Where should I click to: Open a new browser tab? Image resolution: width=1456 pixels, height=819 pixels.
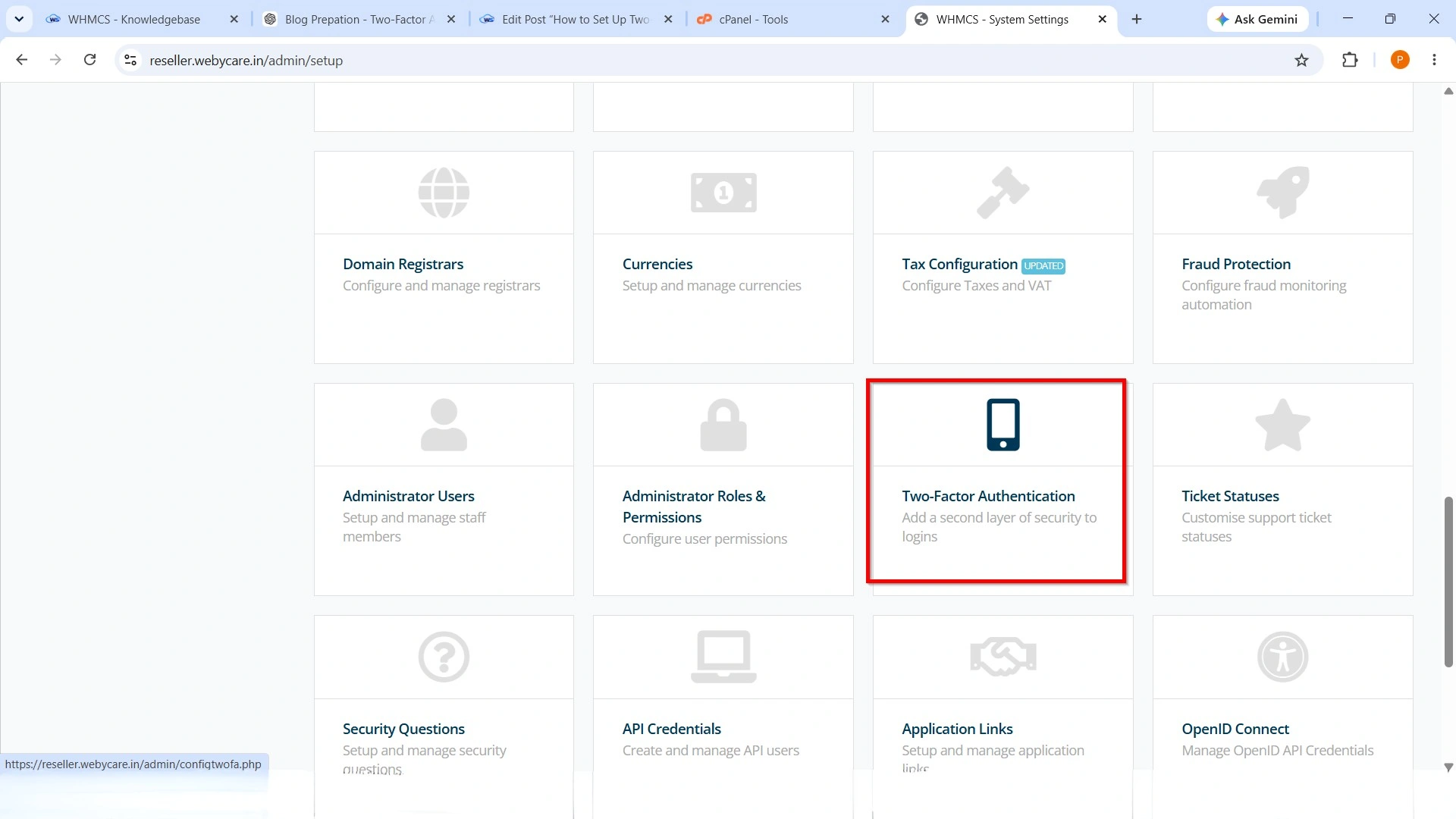1136,19
